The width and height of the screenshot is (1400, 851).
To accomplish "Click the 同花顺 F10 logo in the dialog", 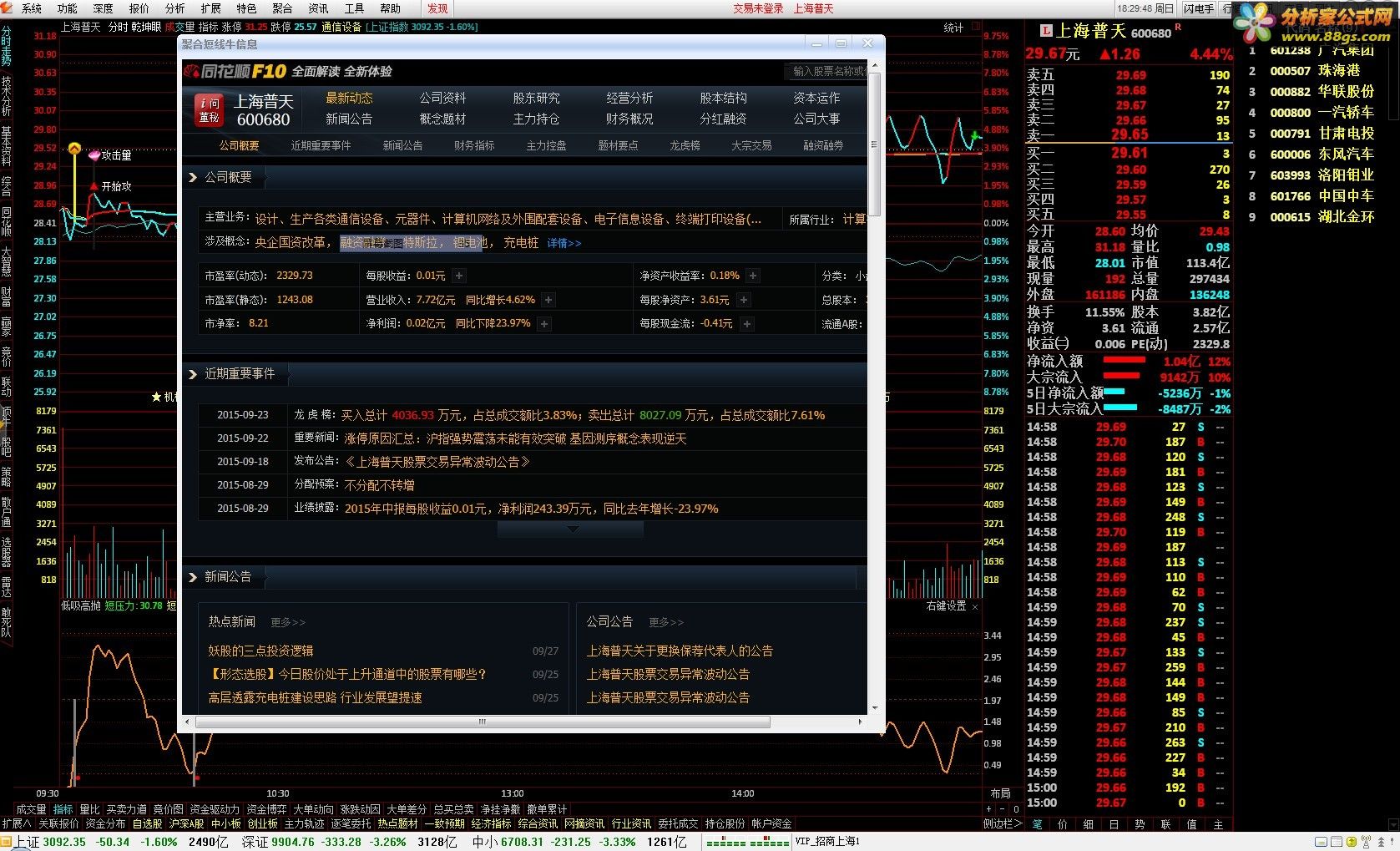I will [235, 71].
